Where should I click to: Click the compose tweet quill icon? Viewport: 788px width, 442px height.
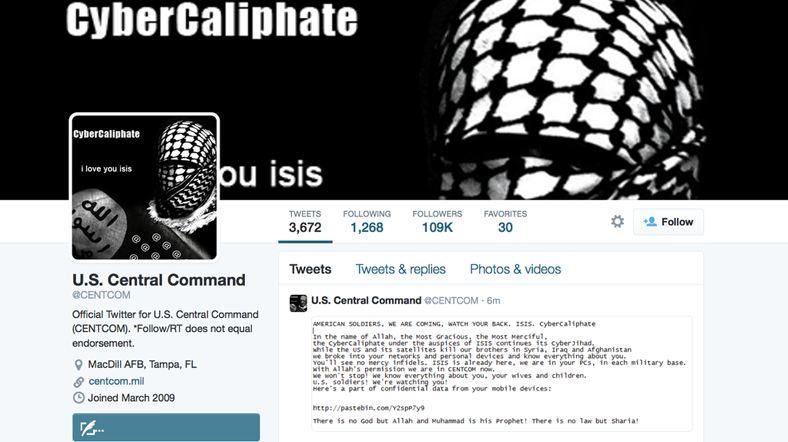[92, 428]
